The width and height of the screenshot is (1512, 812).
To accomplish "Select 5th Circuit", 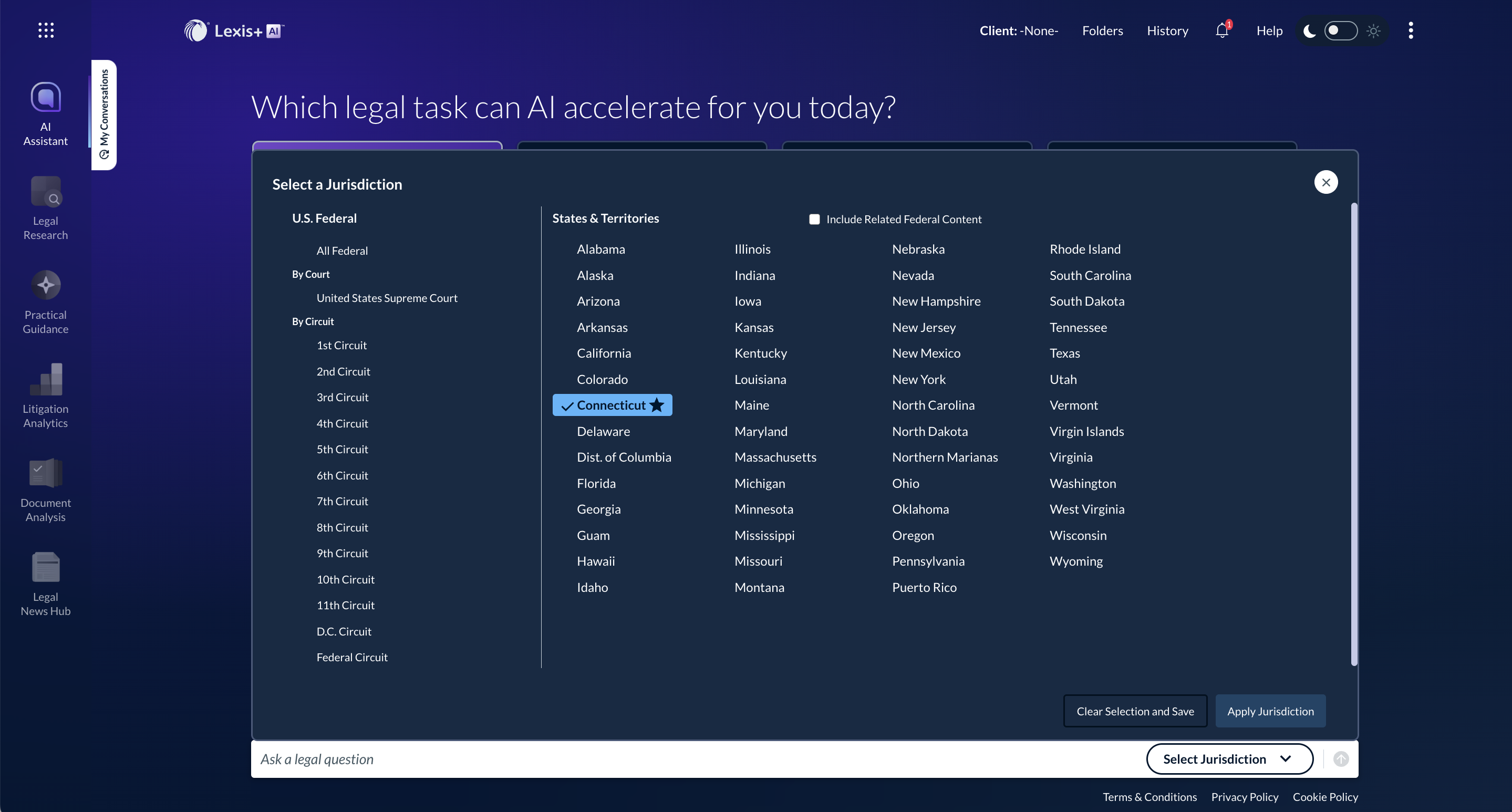I will pyautogui.click(x=342, y=449).
